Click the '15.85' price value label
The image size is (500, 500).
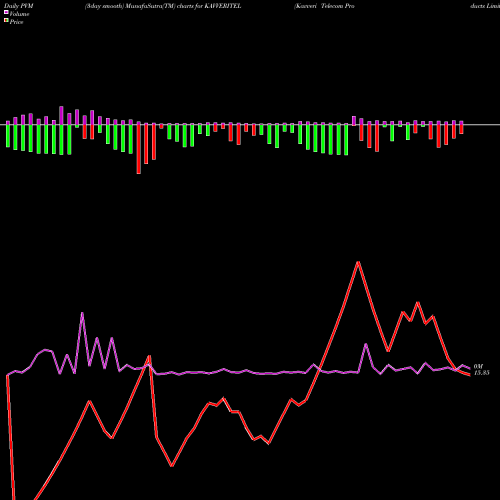482,373
